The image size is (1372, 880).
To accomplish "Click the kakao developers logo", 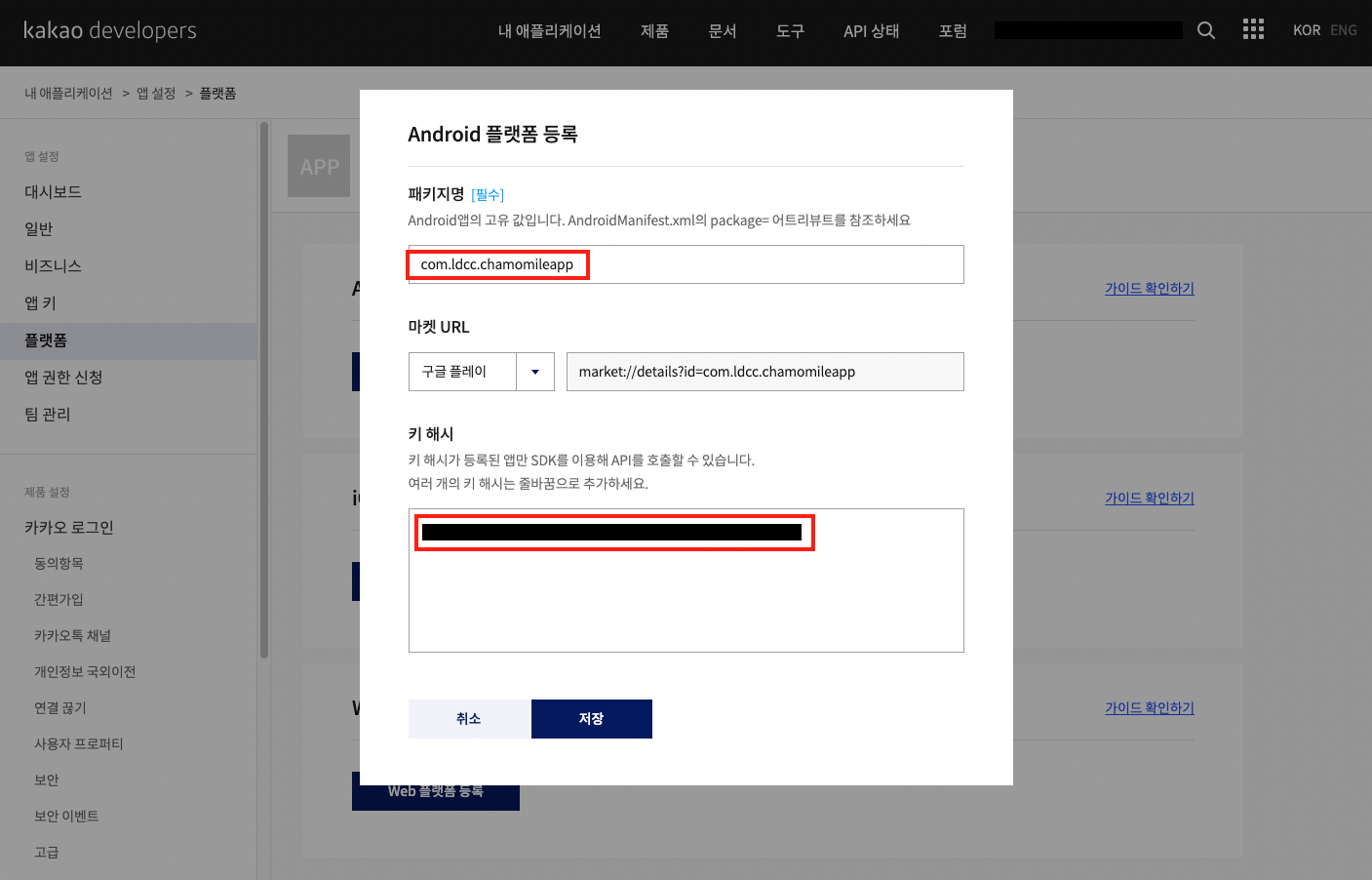I will pyautogui.click(x=110, y=30).
